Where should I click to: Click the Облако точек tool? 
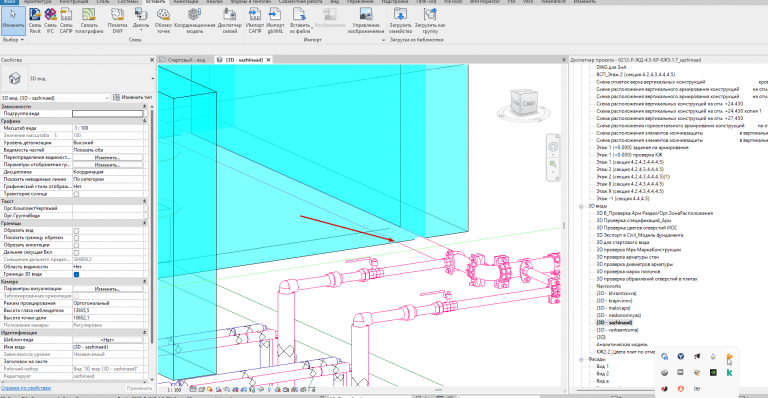[x=163, y=21]
